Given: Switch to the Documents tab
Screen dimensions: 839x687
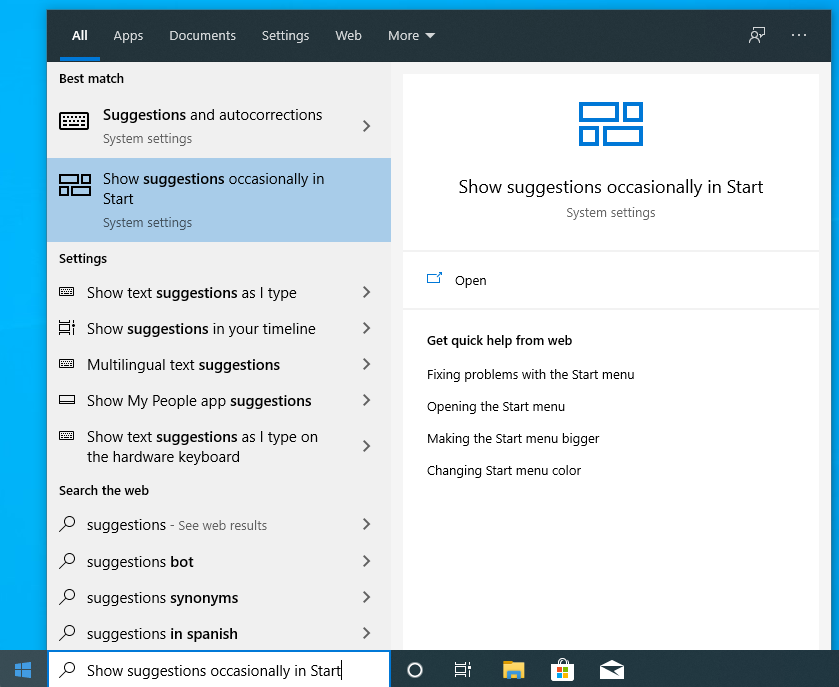Looking at the screenshot, I should click(x=202, y=35).
